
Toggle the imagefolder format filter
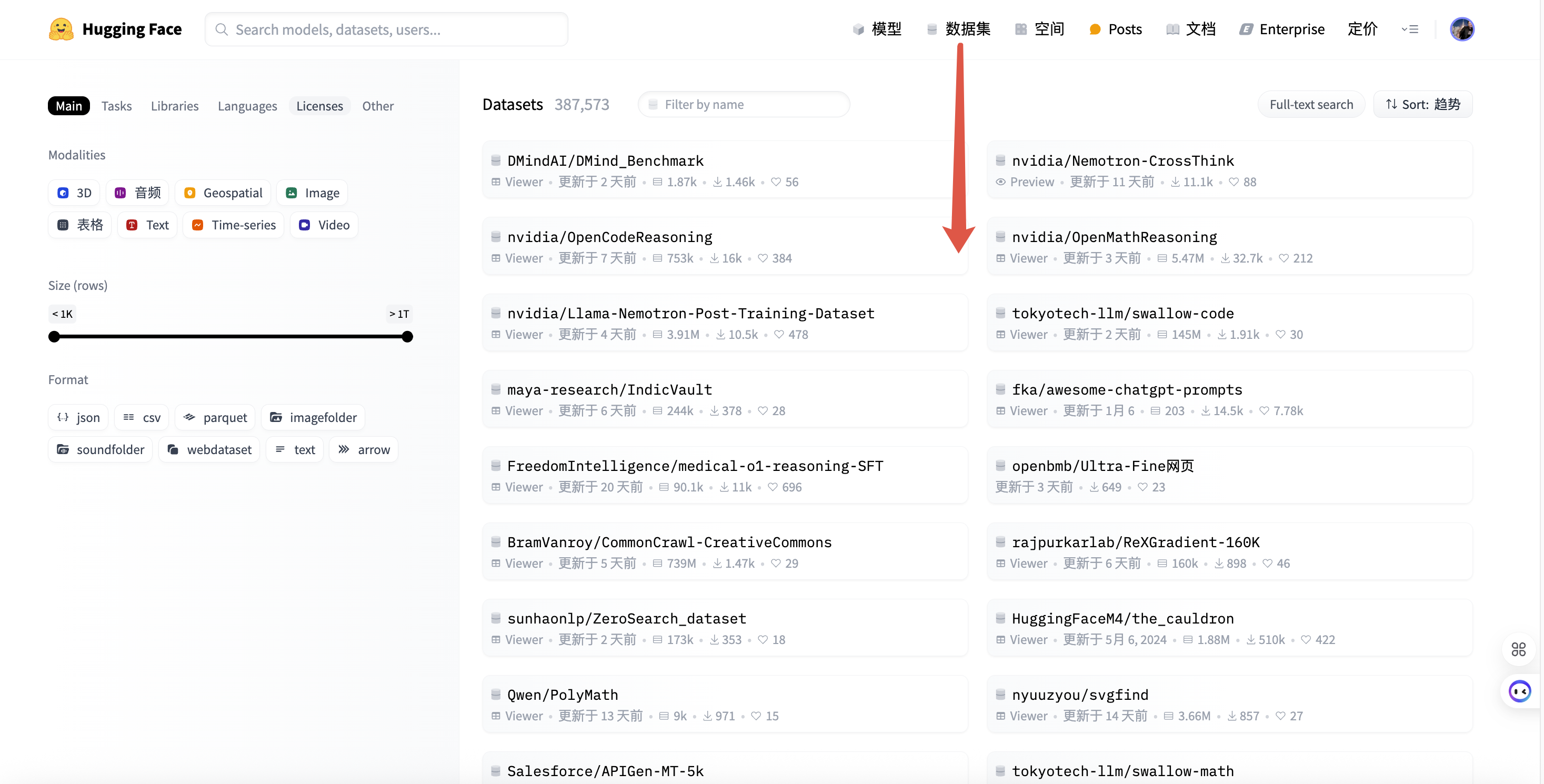point(313,417)
